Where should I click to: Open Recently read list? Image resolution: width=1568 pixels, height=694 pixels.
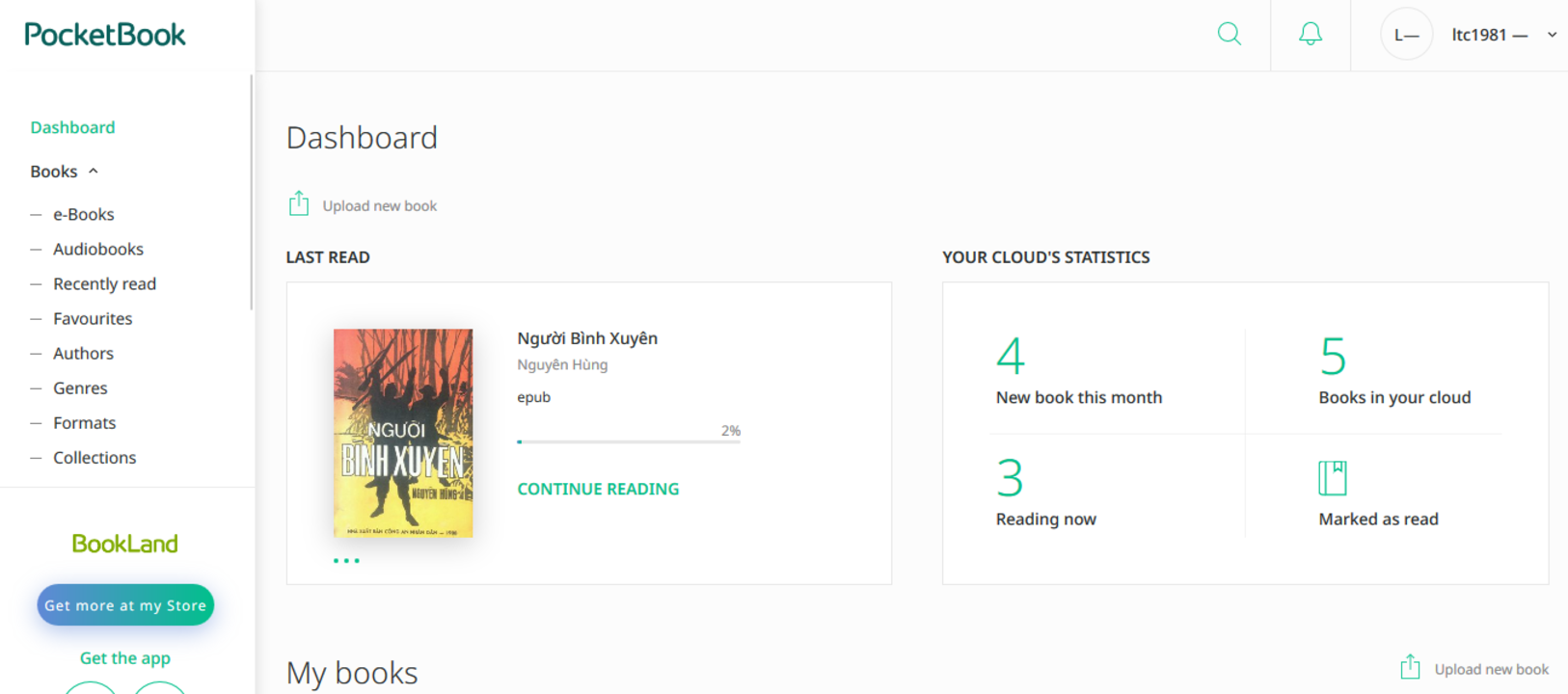(x=104, y=283)
